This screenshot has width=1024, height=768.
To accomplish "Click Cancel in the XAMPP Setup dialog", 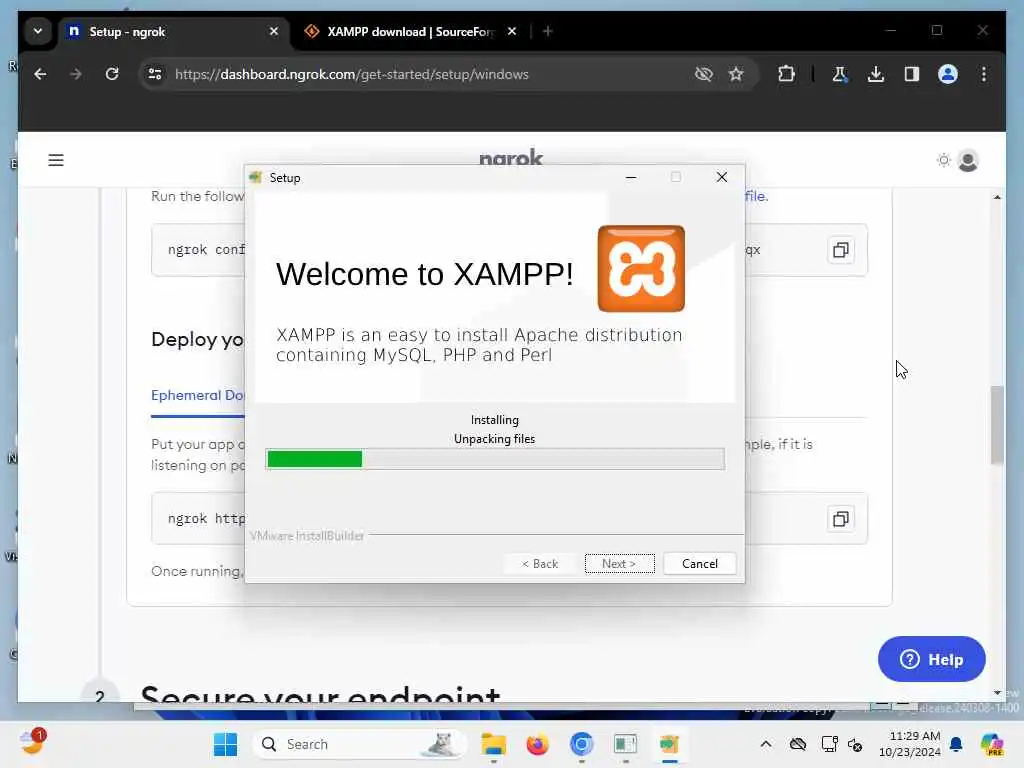I will pyautogui.click(x=699, y=564).
